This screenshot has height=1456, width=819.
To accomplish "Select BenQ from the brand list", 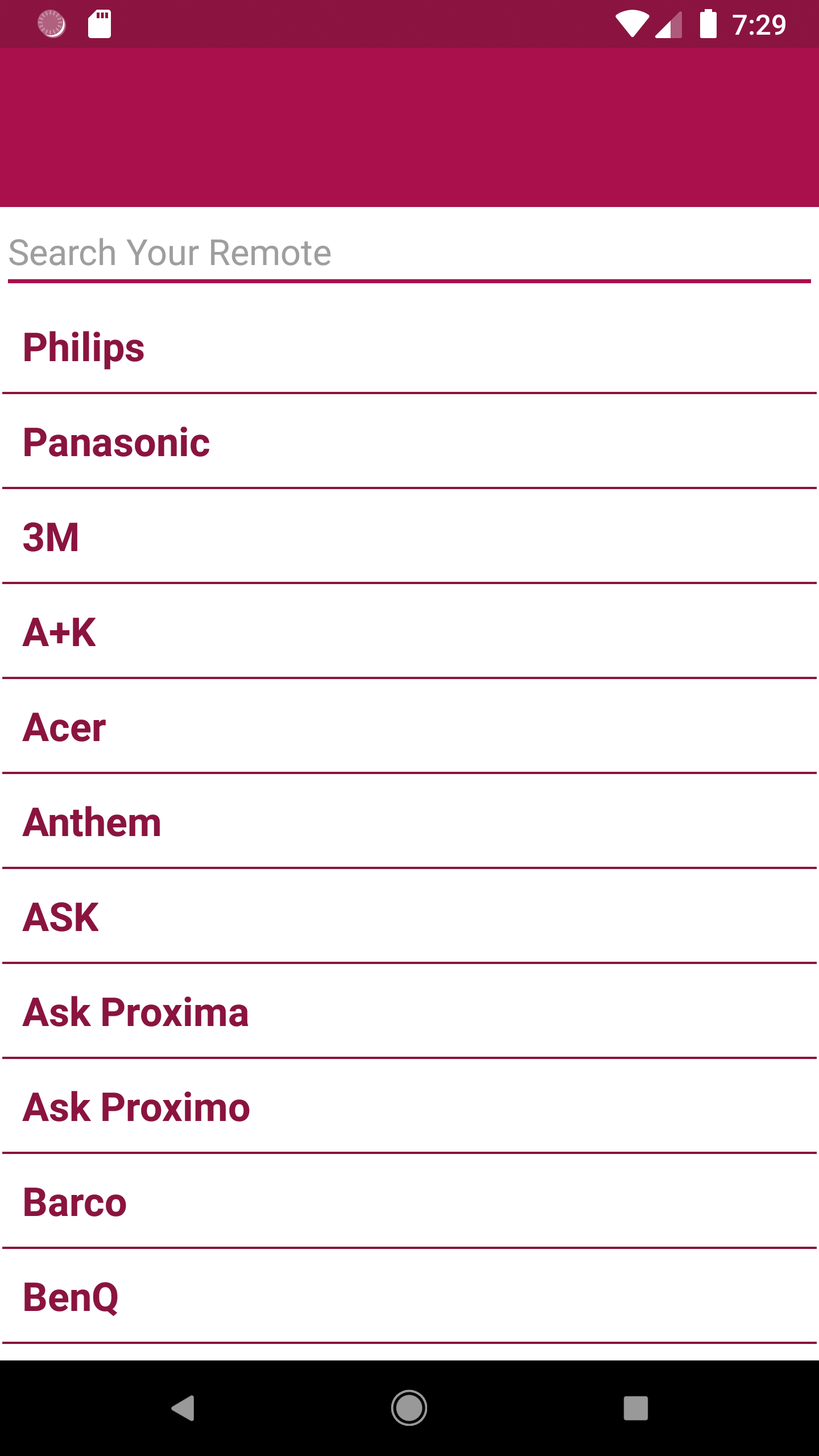I will tap(409, 1297).
